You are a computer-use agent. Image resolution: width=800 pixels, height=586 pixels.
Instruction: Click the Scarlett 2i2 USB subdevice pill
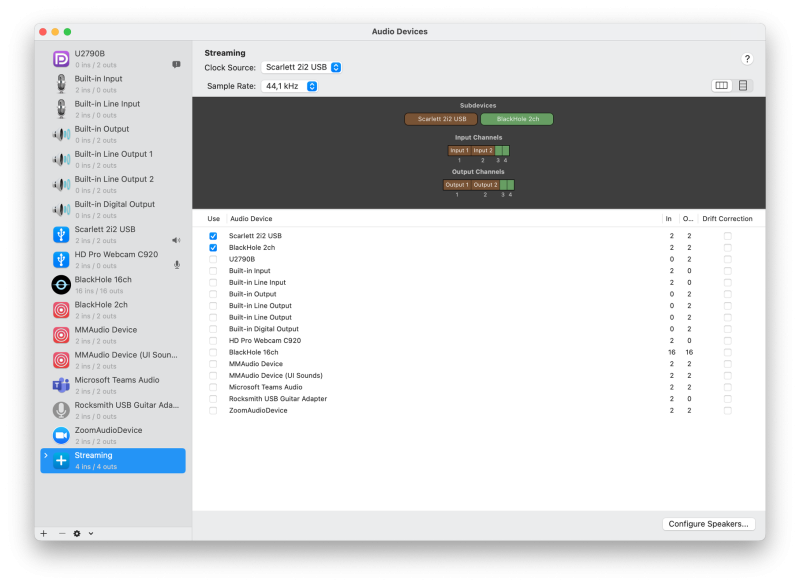point(441,119)
